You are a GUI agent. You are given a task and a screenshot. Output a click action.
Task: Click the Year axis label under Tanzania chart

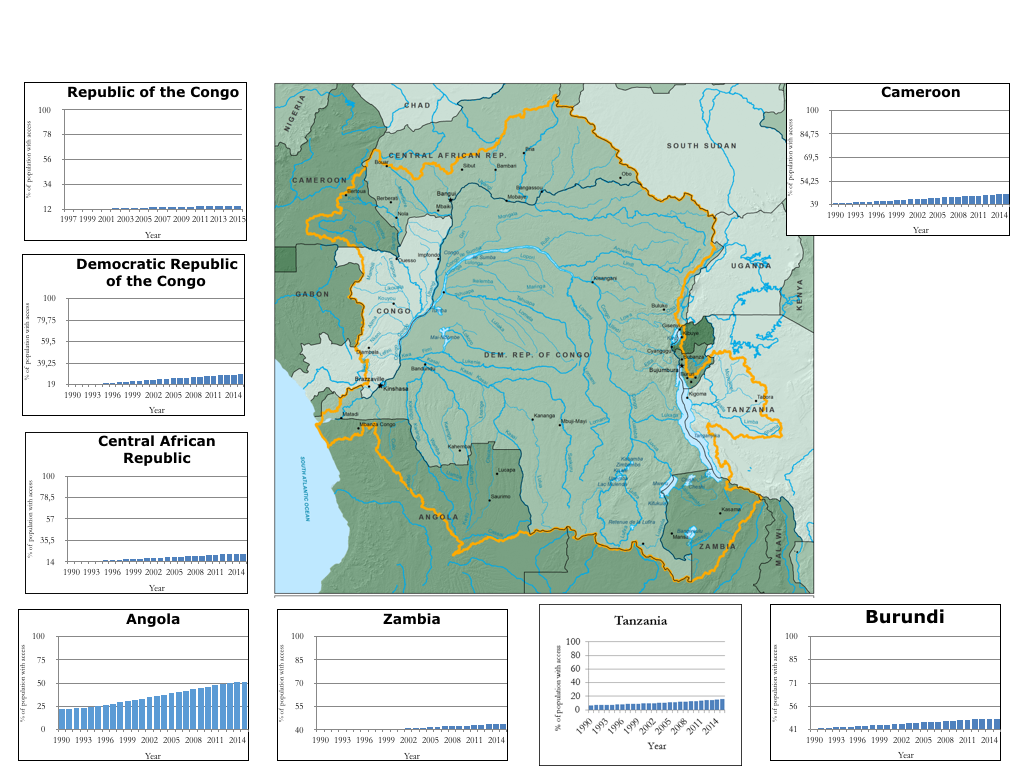tap(656, 745)
